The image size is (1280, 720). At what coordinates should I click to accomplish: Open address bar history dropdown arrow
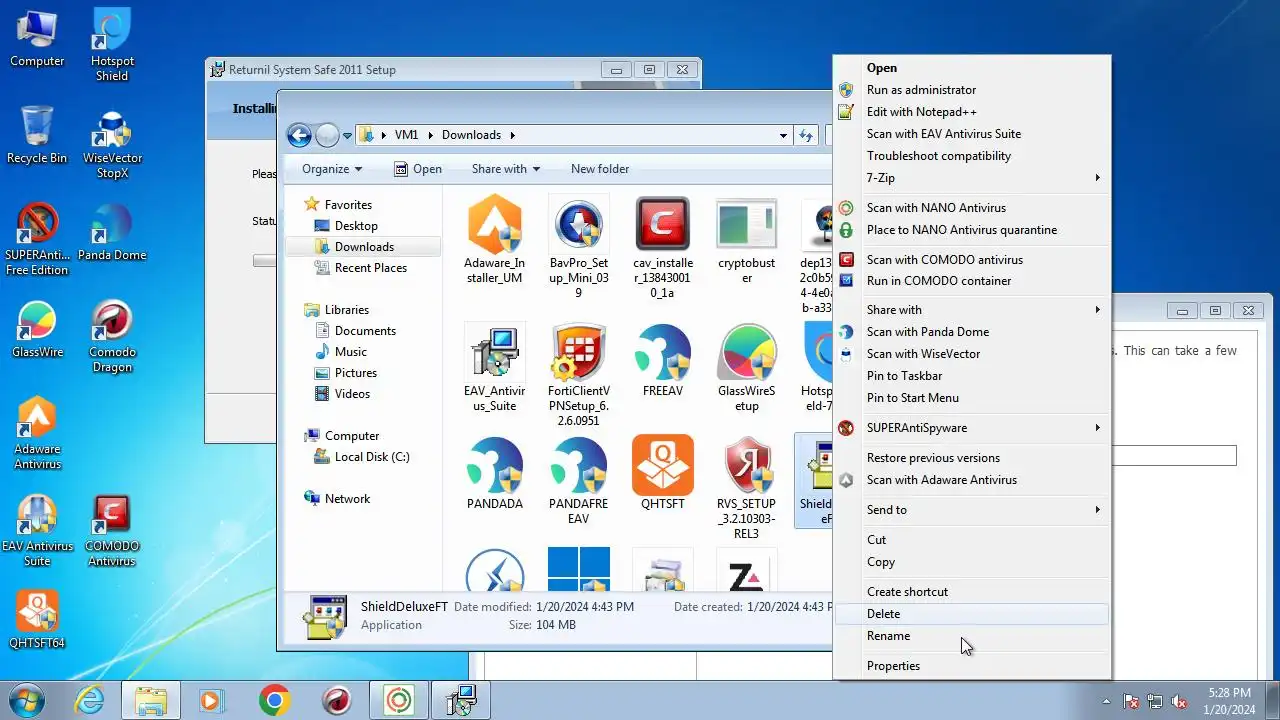[783, 135]
